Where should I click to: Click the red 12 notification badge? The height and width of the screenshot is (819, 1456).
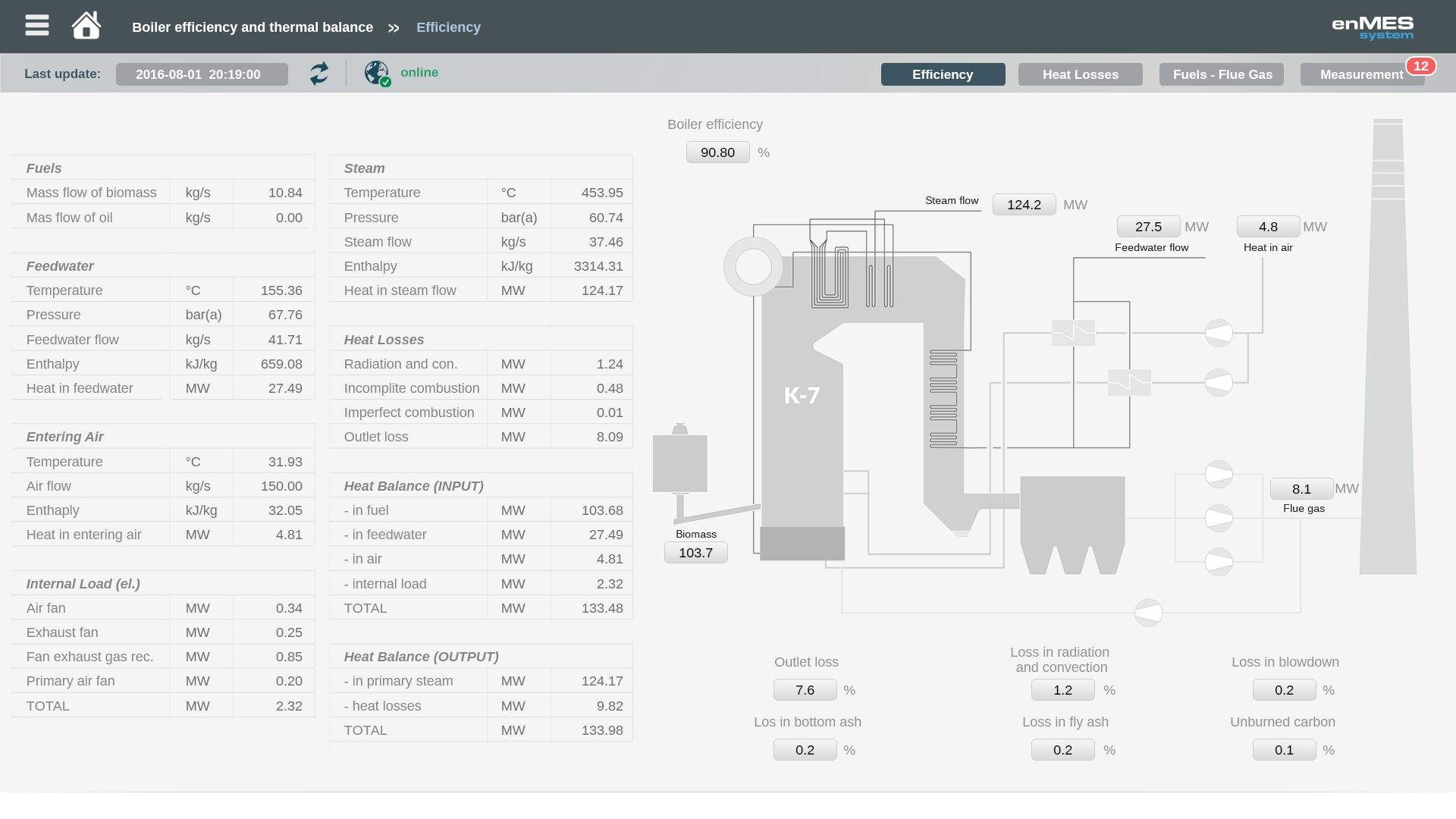point(1420,66)
